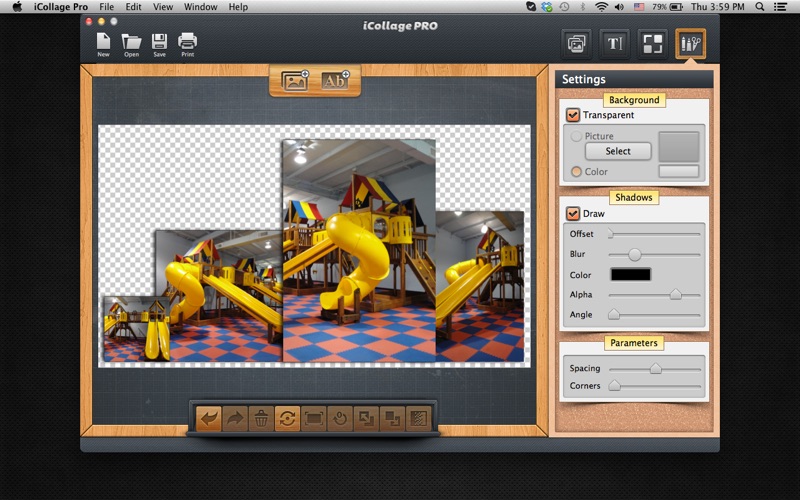The height and width of the screenshot is (500, 800).
Task: Click the Select picture button
Action: [x=618, y=151]
